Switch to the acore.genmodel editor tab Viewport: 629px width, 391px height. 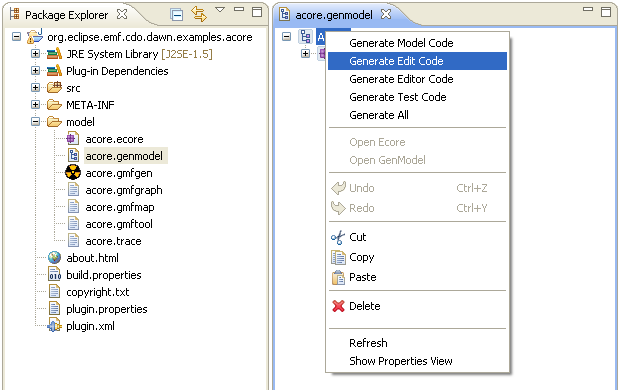(334, 15)
